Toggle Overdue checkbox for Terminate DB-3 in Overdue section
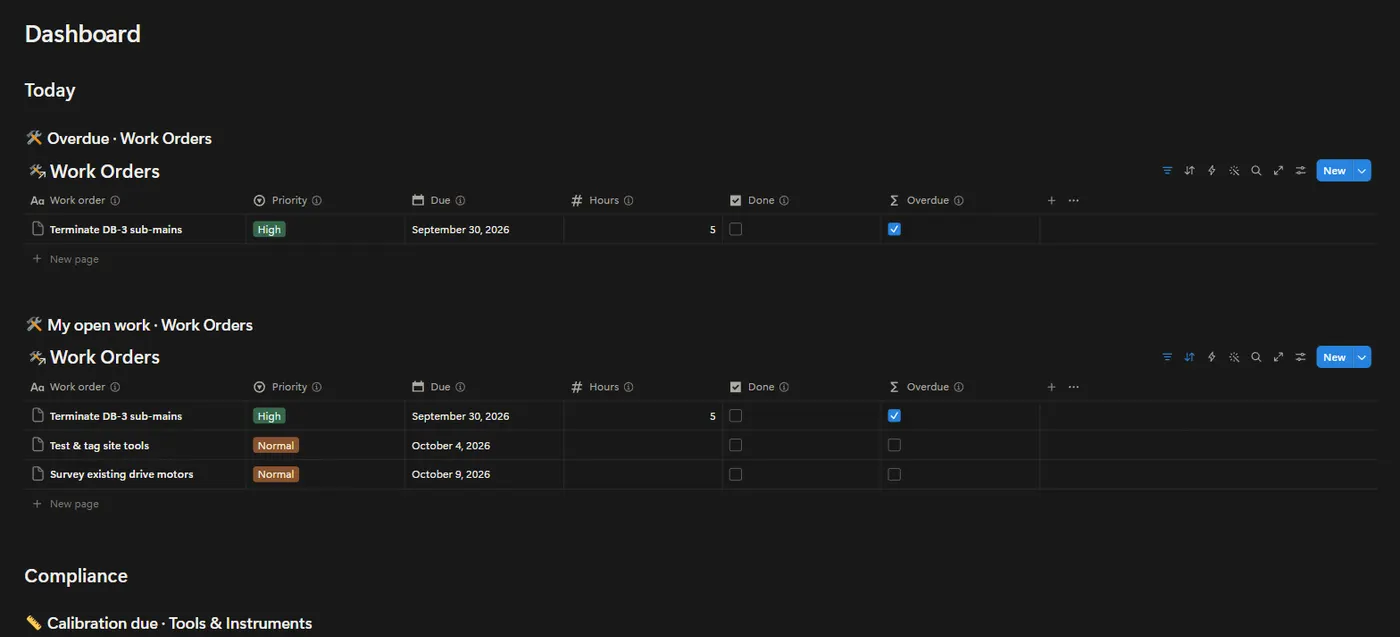The width and height of the screenshot is (1400, 637). coord(894,229)
